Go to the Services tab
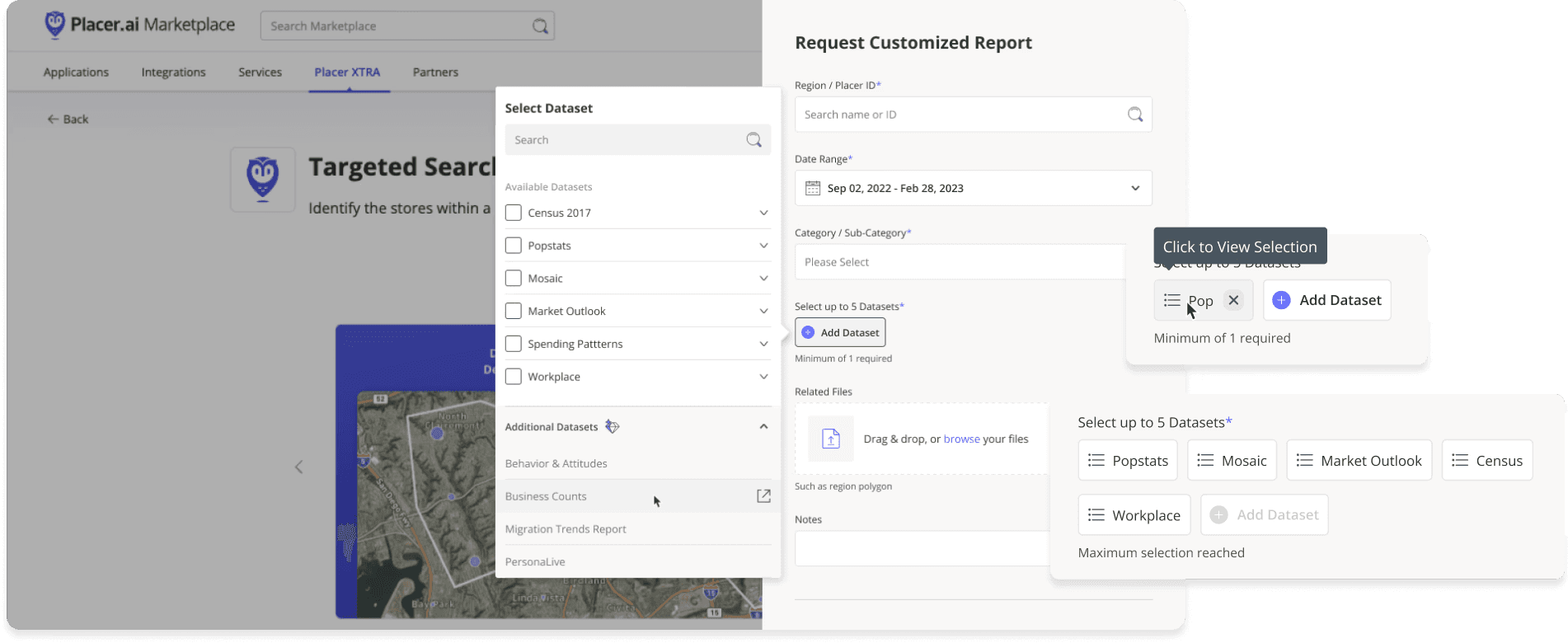 260,72
